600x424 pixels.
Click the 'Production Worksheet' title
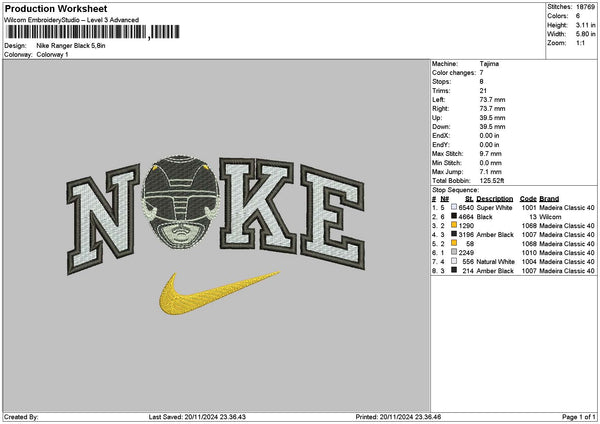[x=56, y=9]
